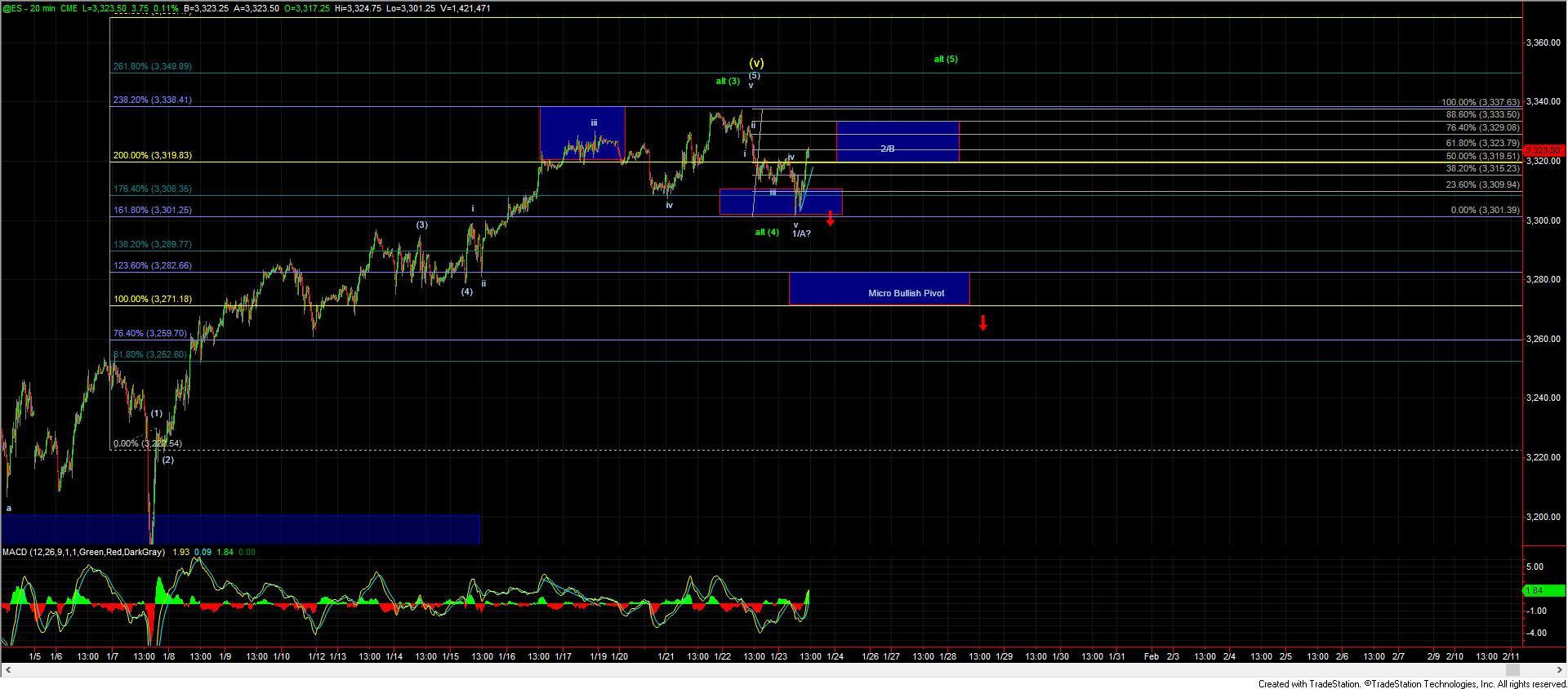This screenshot has height=689, width=1568.
Task: Select the (4) wave label
Action: (x=466, y=291)
